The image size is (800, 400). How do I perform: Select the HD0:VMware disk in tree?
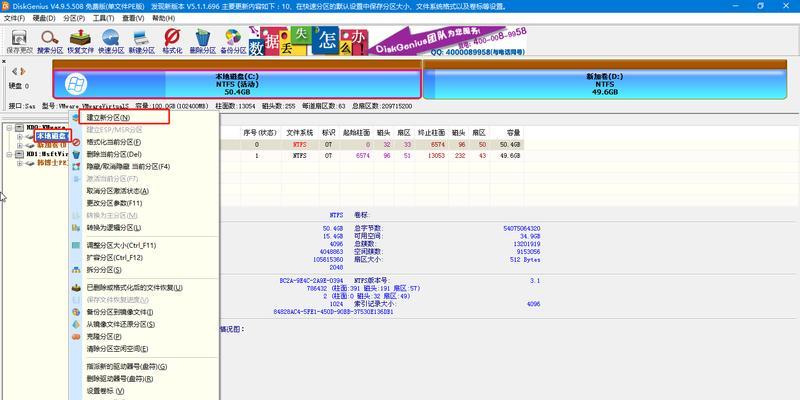[x=45, y=128]
